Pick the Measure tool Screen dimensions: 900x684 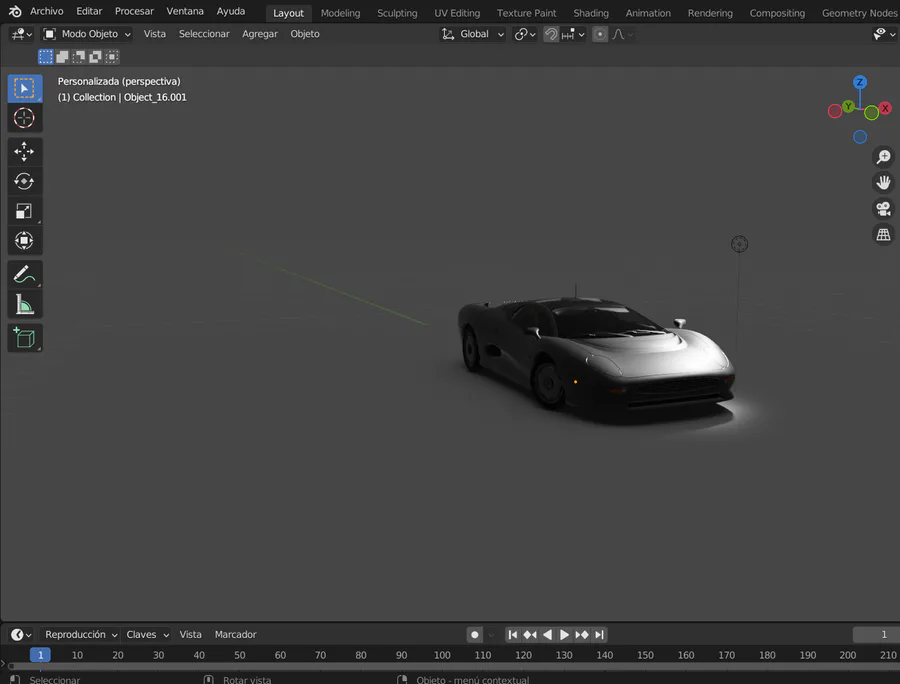[x=25, y=304]
